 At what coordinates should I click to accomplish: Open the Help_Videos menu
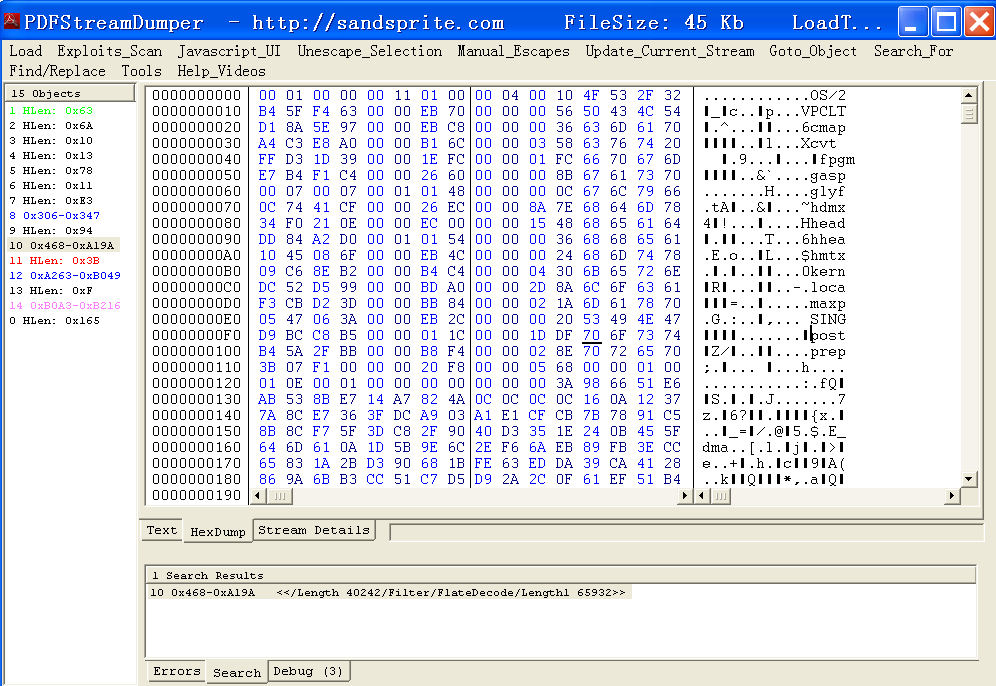pos(221,71)
